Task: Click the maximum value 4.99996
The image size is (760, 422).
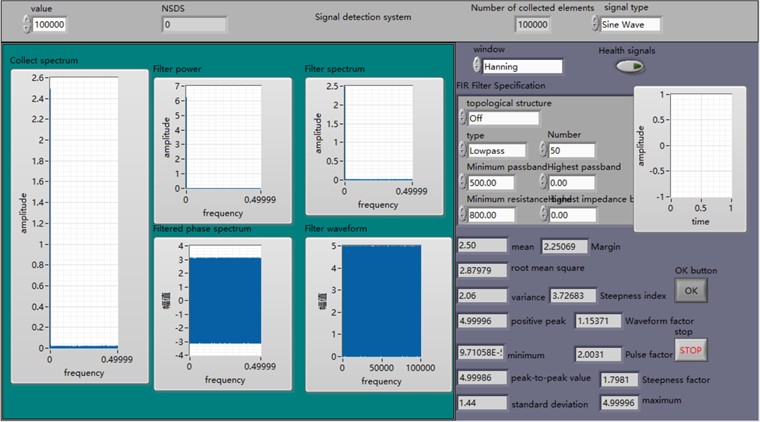Action: pyautogui.click(x=619, y=403)
